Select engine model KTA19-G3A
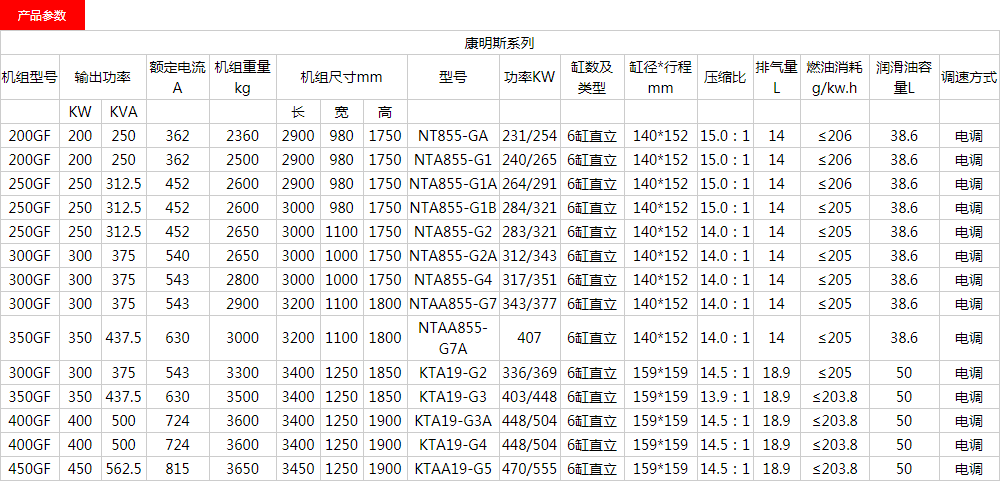This screenshot has width=1001, height=481. [x=453, y=421]
